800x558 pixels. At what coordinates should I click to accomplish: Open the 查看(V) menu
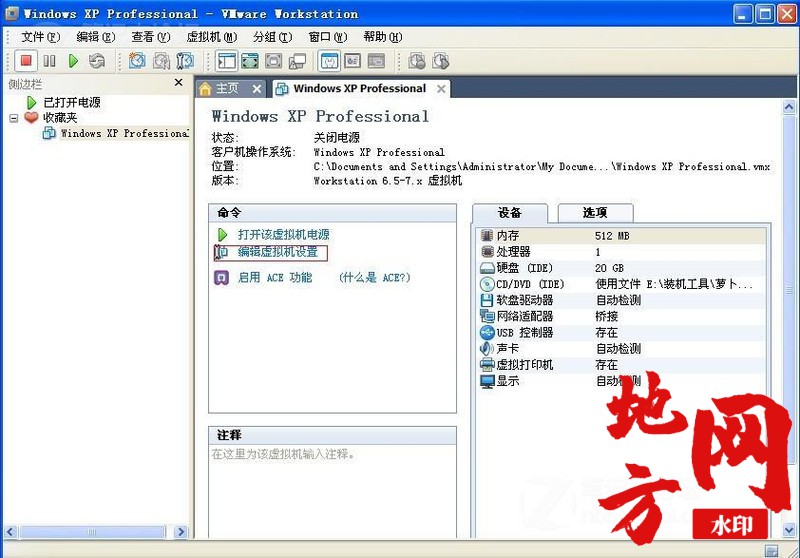pyautogui.click(x=151, y=37)
